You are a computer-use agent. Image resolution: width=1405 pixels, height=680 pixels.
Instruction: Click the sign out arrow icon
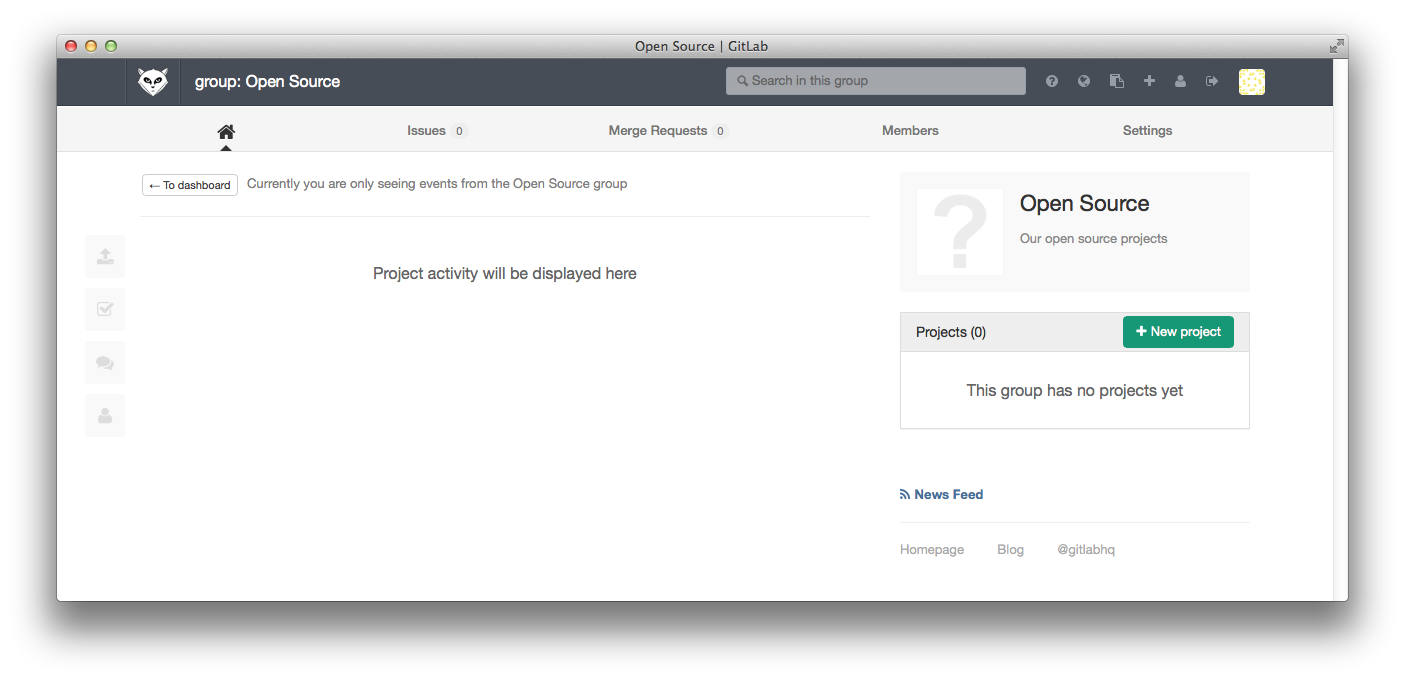click(1213, 81)
